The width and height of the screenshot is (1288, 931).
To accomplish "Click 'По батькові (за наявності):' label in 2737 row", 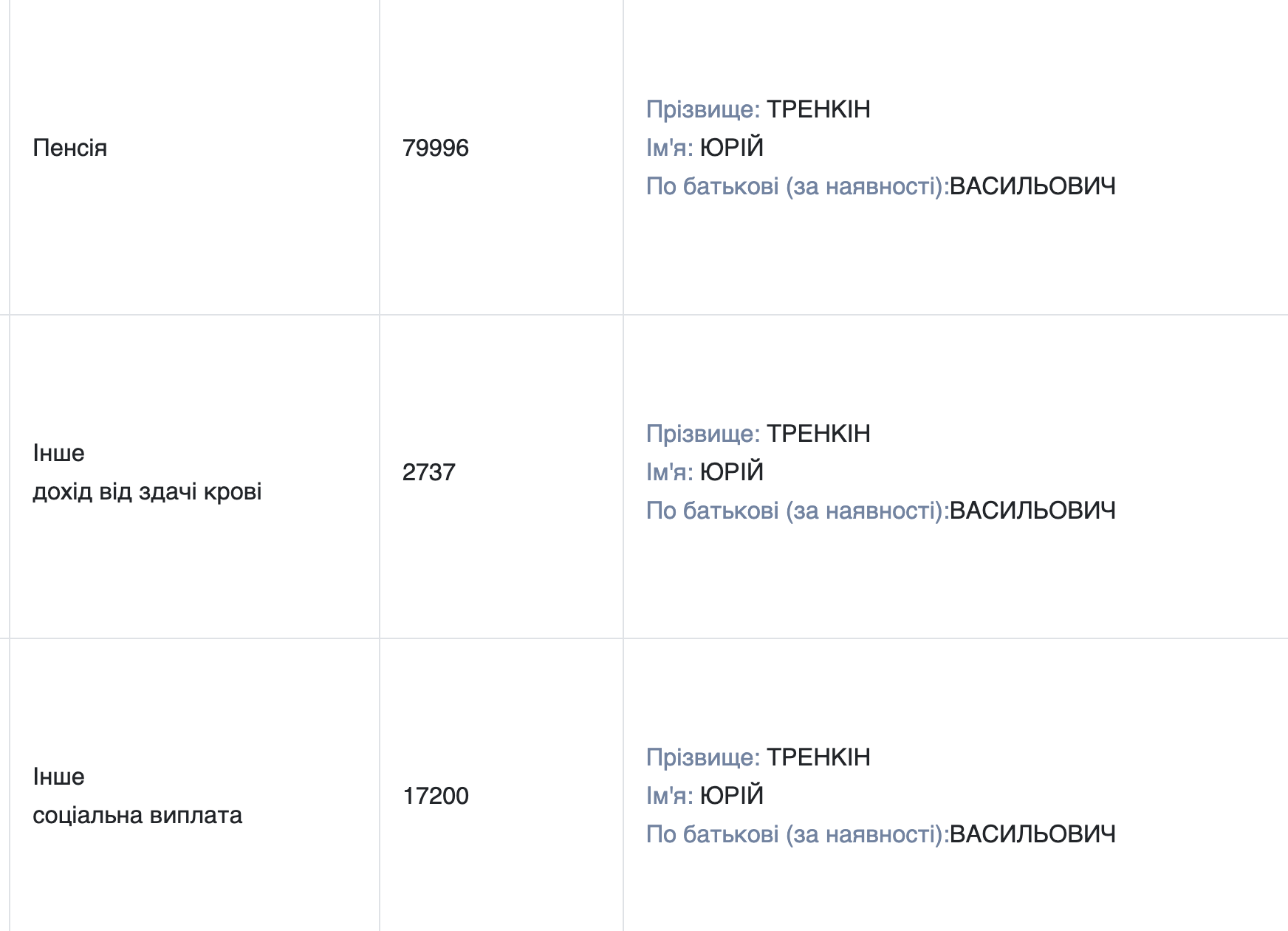I will [798, 511].
